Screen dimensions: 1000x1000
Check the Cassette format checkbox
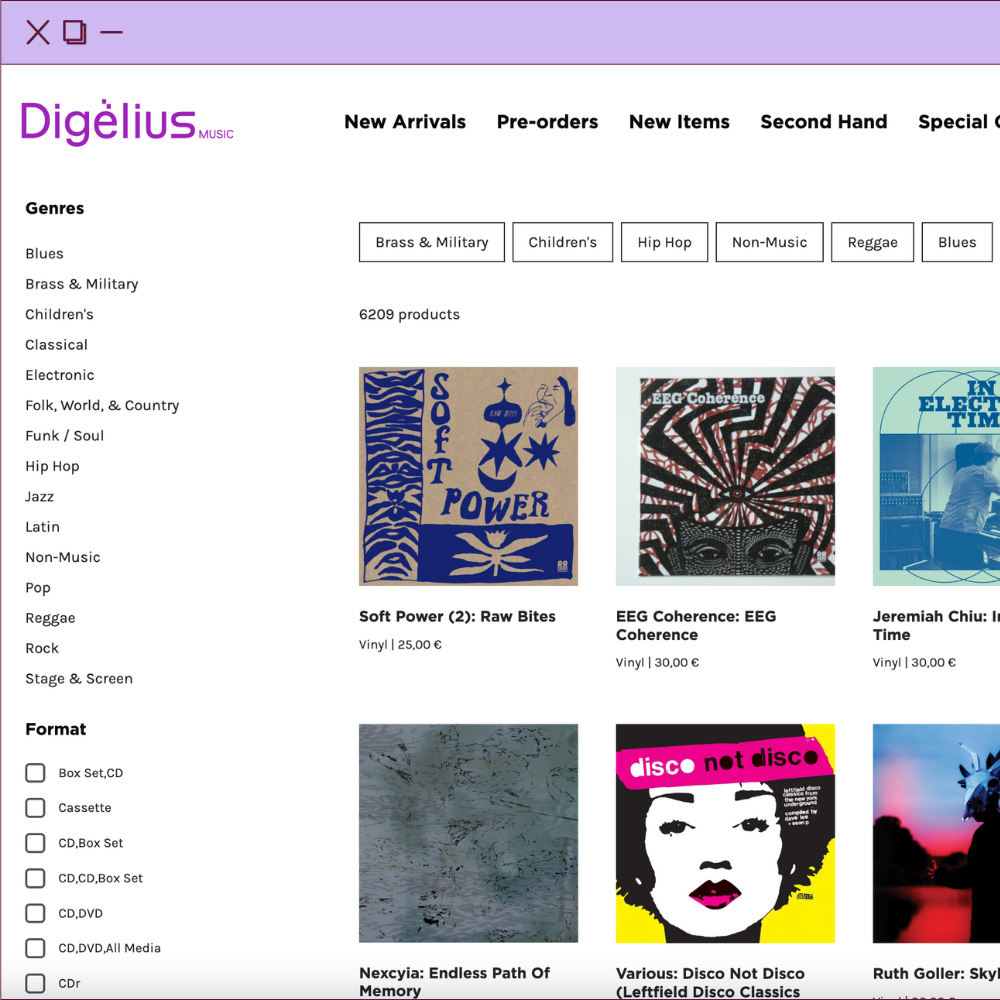35,808
